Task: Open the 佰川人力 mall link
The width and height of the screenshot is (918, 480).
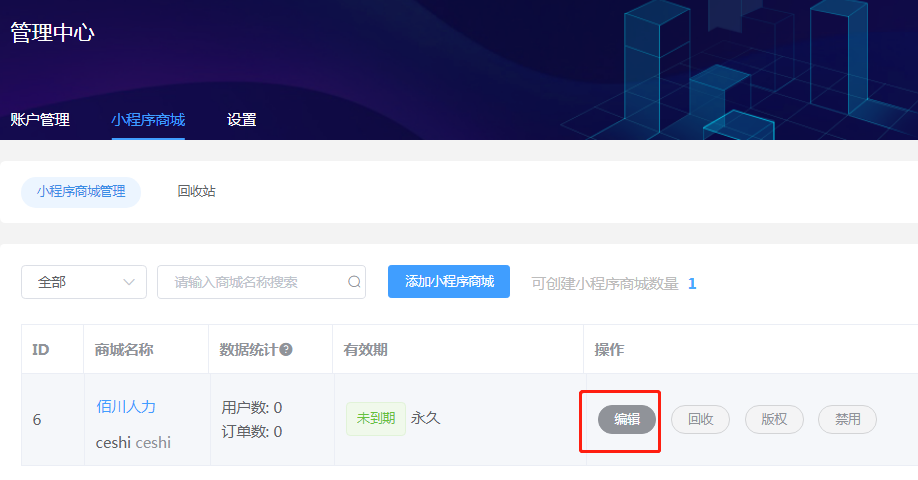Action: [126, 407]
